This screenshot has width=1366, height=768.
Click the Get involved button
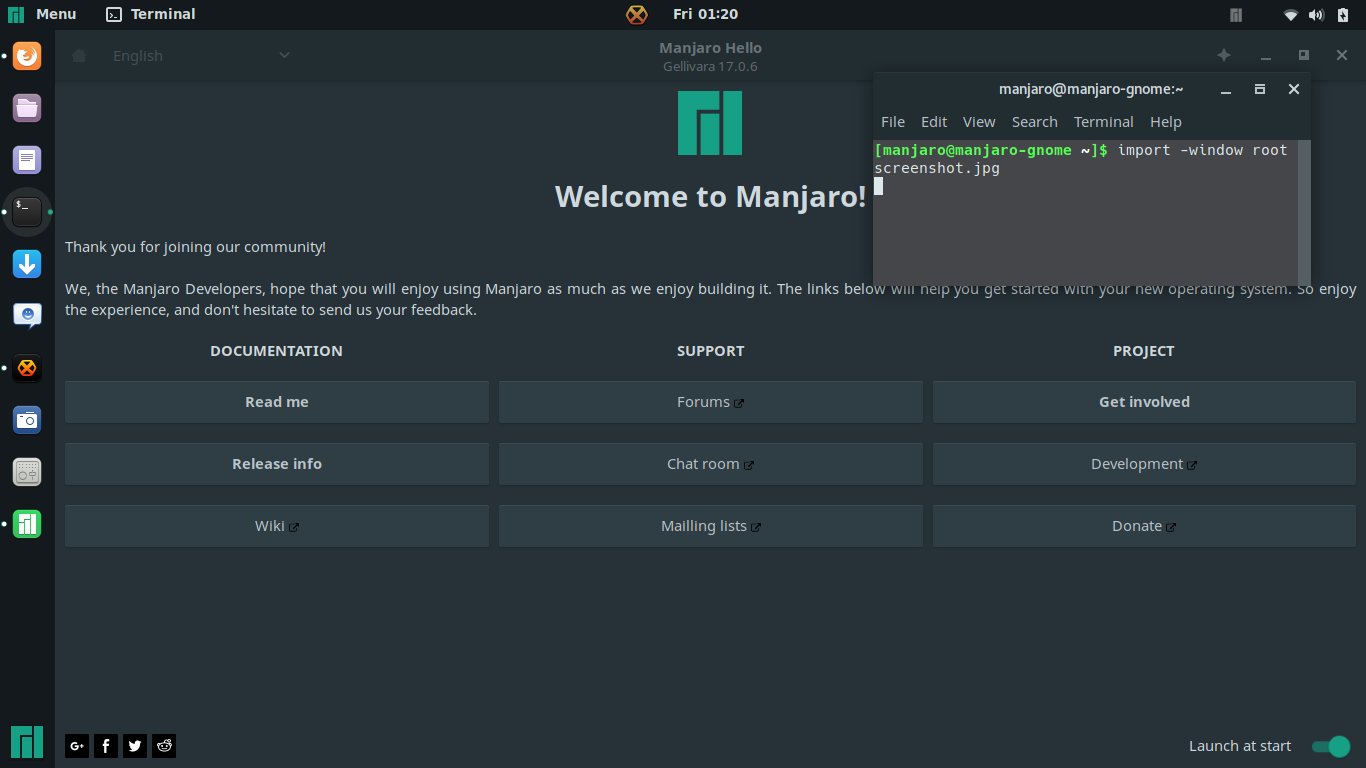pos(1145,402)
